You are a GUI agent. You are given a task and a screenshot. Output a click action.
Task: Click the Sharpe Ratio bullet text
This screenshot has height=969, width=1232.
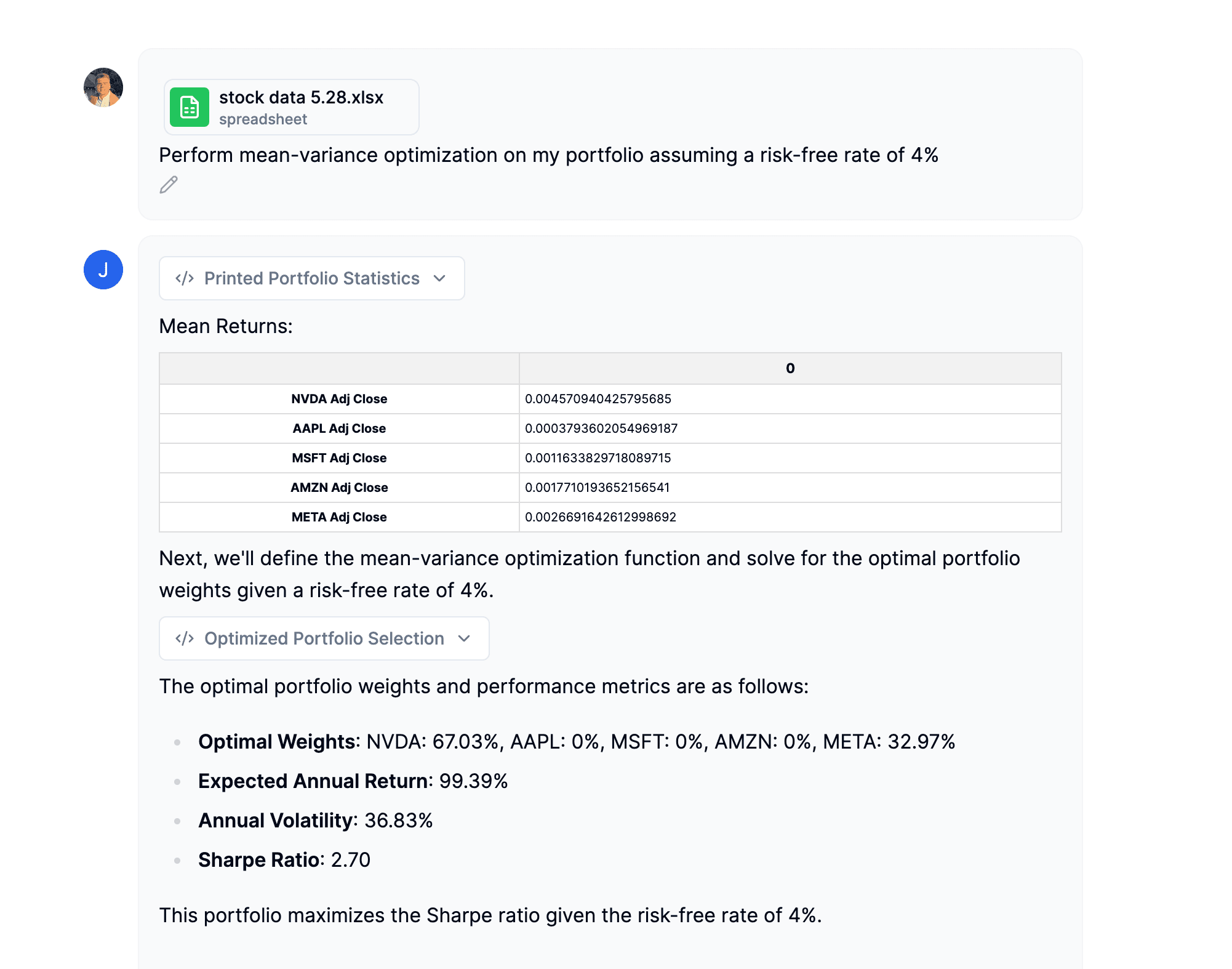tap(284, 860)
